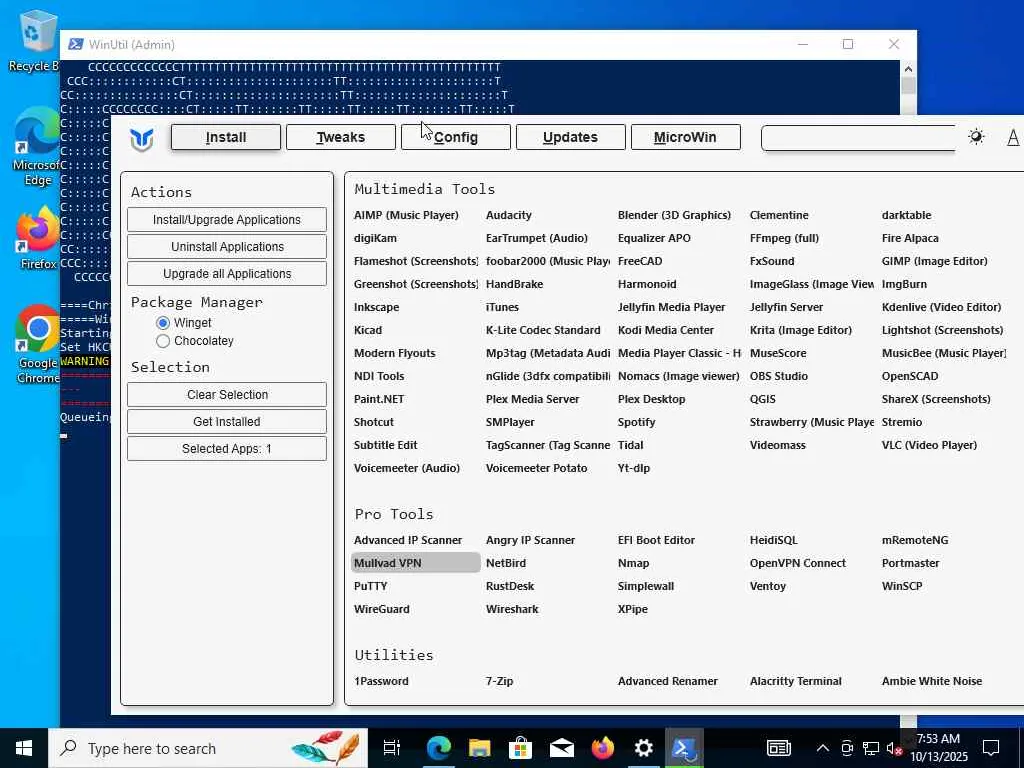
Task: Open Firefox desktop shortcut
Action: 38,239
